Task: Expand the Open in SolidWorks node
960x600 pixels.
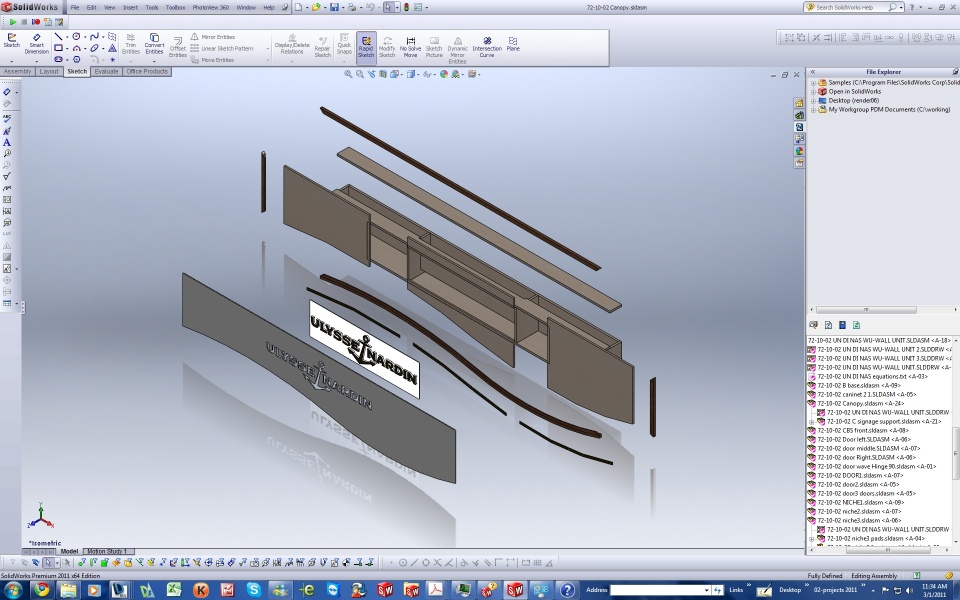Action: pos(813,92)
